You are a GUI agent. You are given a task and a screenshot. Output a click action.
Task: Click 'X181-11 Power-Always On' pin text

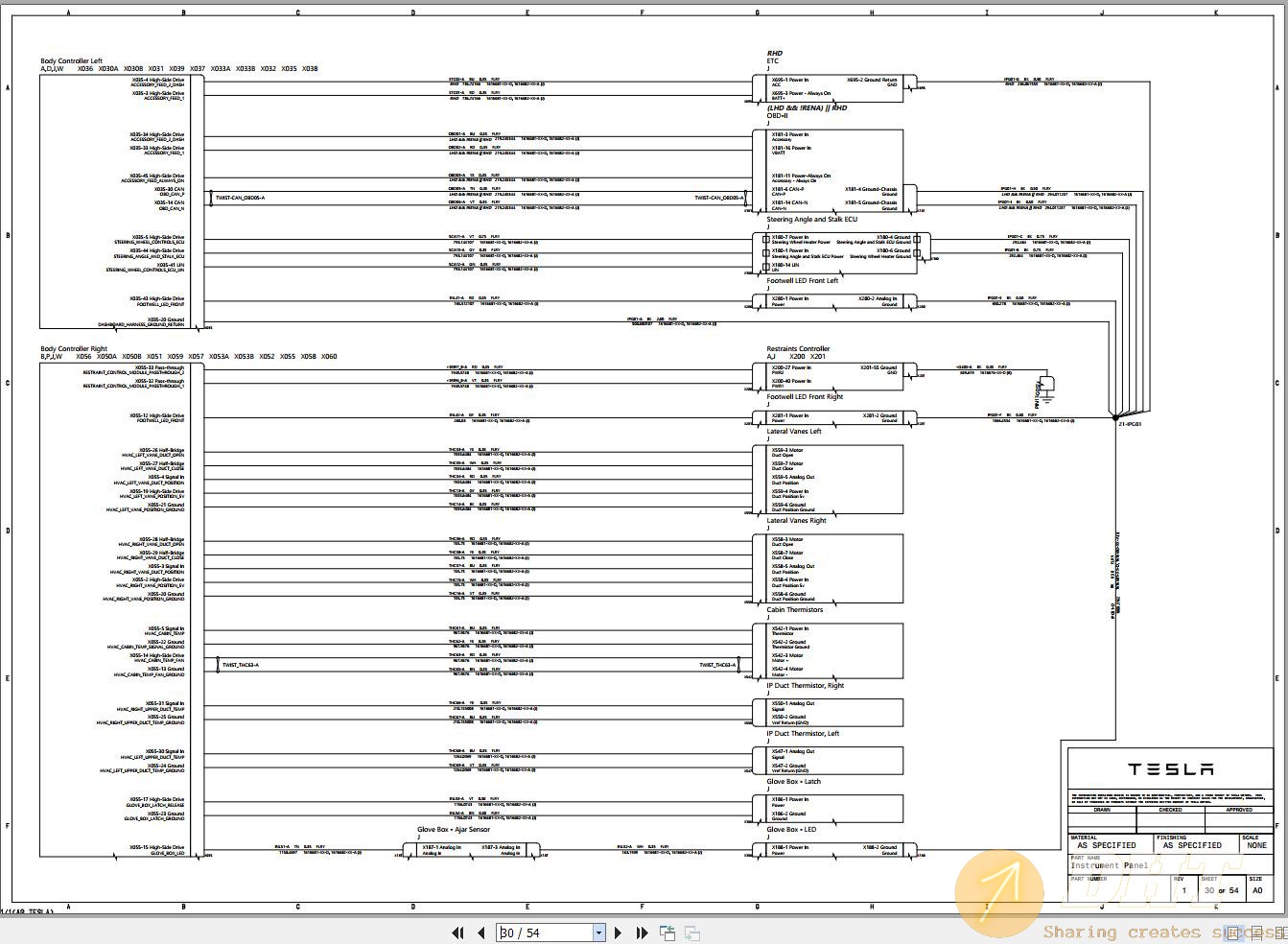click(x=801, y=176)
